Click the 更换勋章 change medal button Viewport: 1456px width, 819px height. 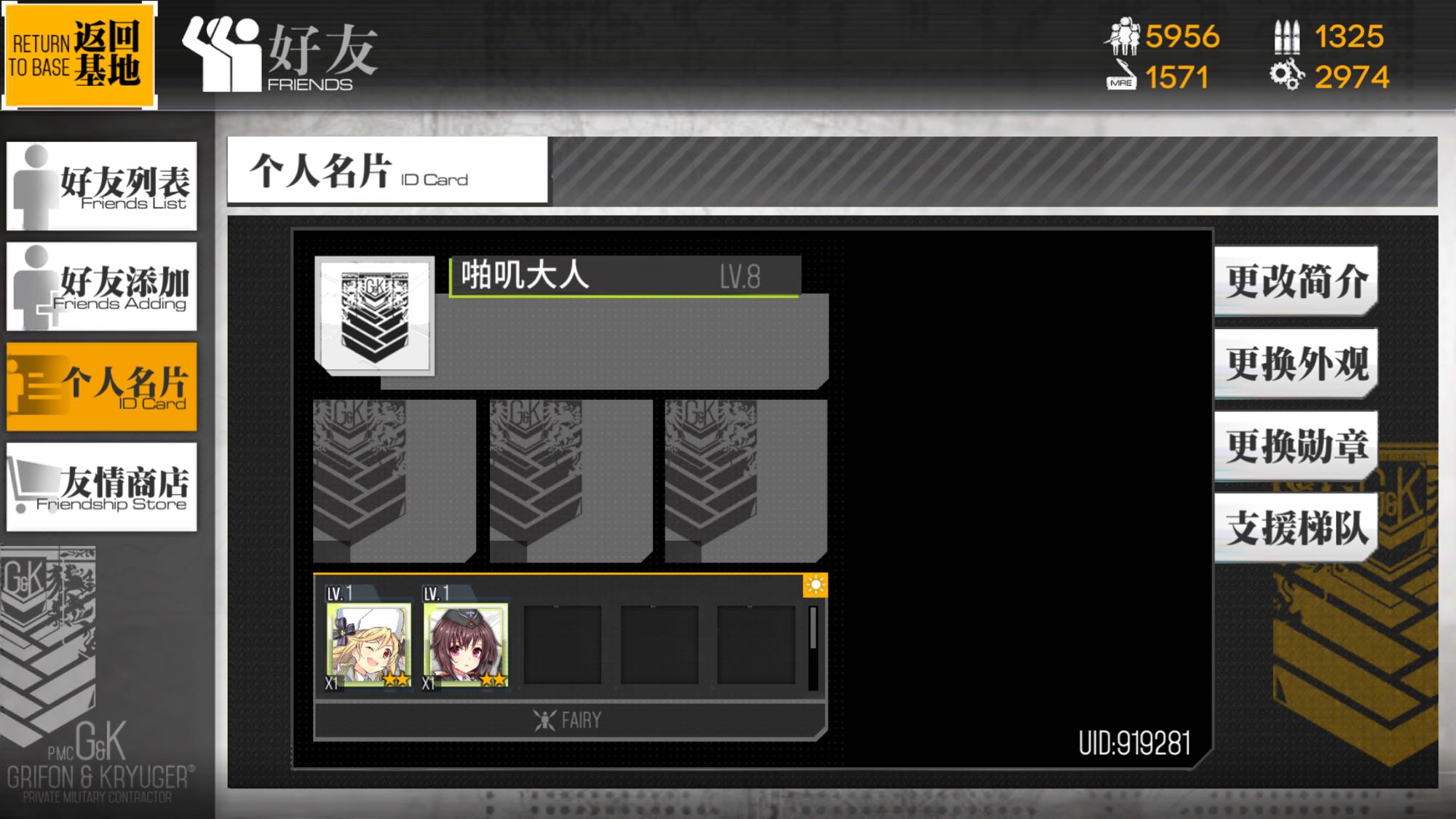coord(1296,446)
